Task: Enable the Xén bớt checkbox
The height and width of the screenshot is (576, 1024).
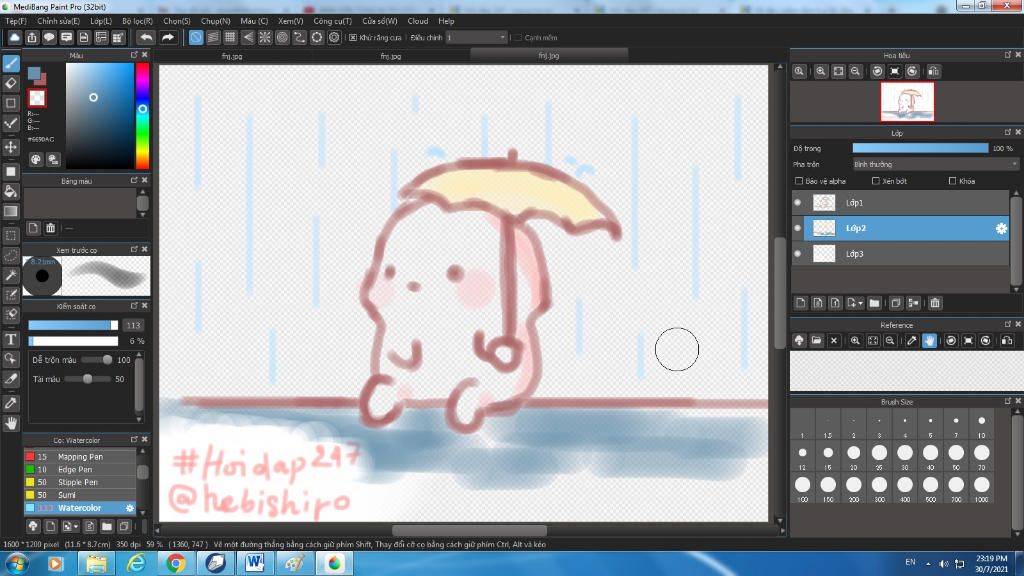Action: pyautogui.click(x=876, y=181)
